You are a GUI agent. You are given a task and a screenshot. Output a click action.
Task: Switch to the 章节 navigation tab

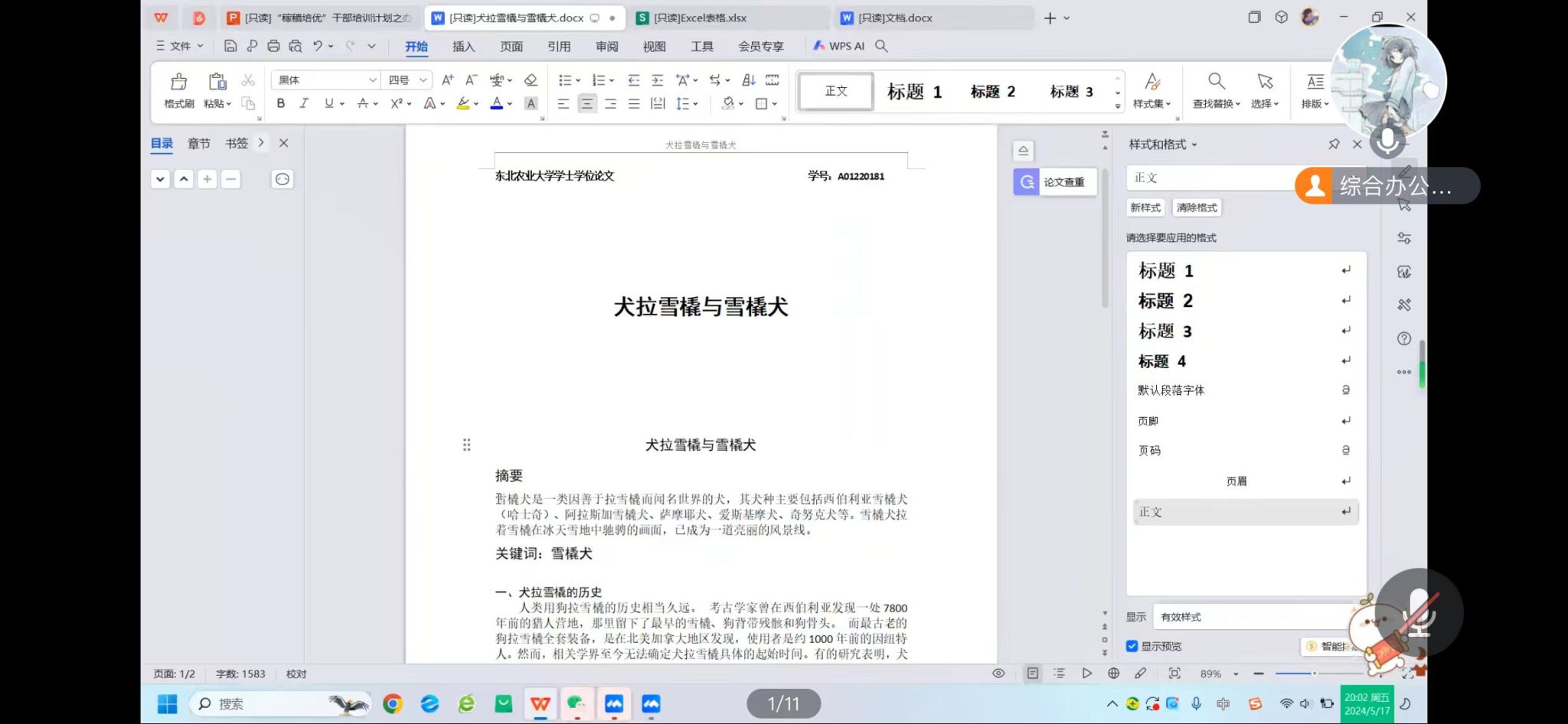[x=199, y=143]
